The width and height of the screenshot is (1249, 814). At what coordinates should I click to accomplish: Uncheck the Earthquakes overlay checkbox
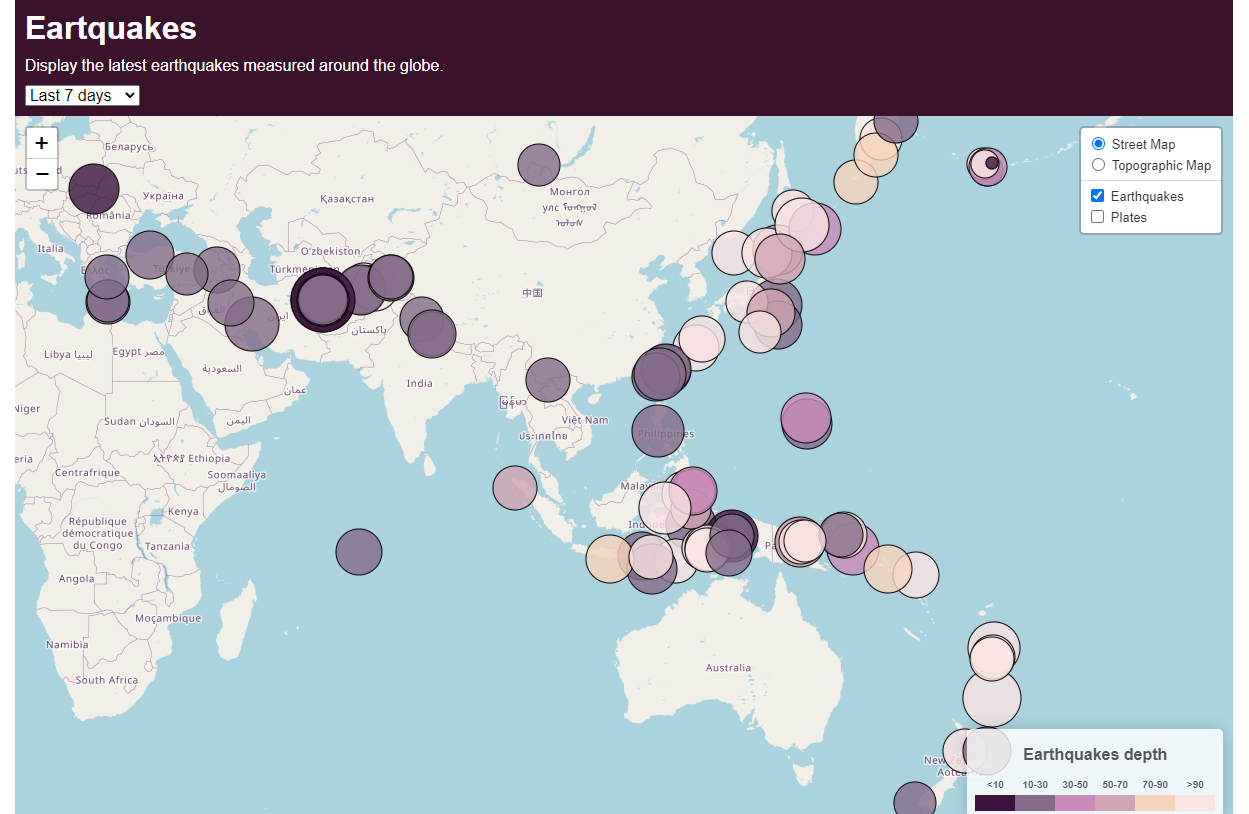click(1098, 196)
